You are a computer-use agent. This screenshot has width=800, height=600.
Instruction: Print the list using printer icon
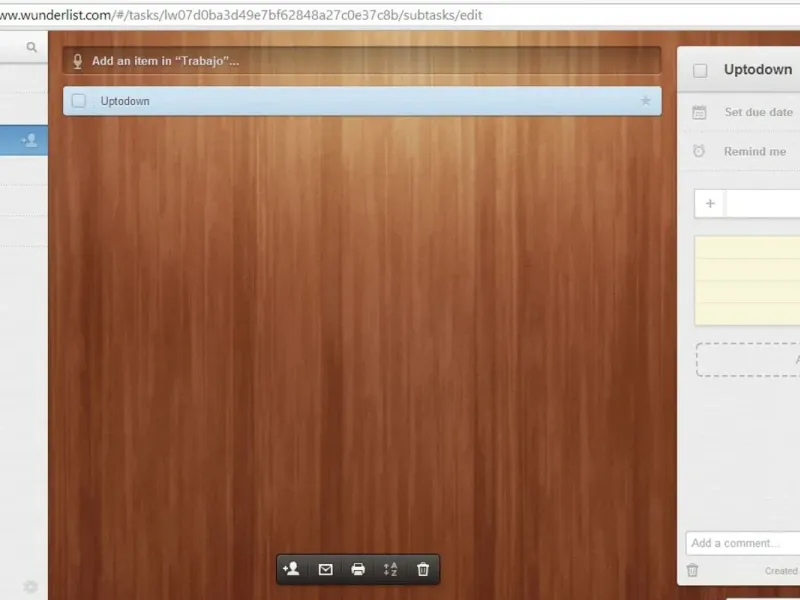[x=358, y=569]
